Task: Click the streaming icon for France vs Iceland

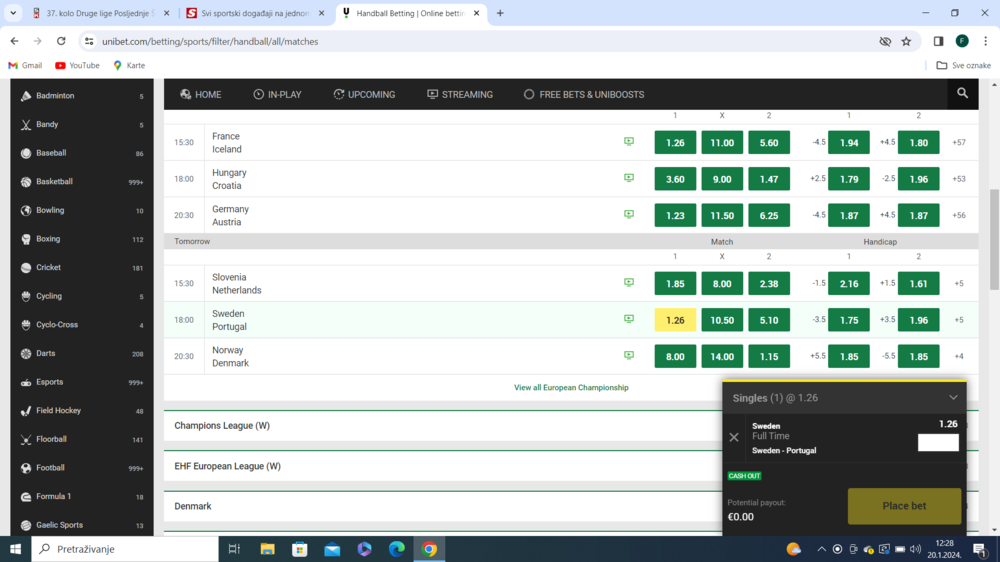Action: (629, 142)
